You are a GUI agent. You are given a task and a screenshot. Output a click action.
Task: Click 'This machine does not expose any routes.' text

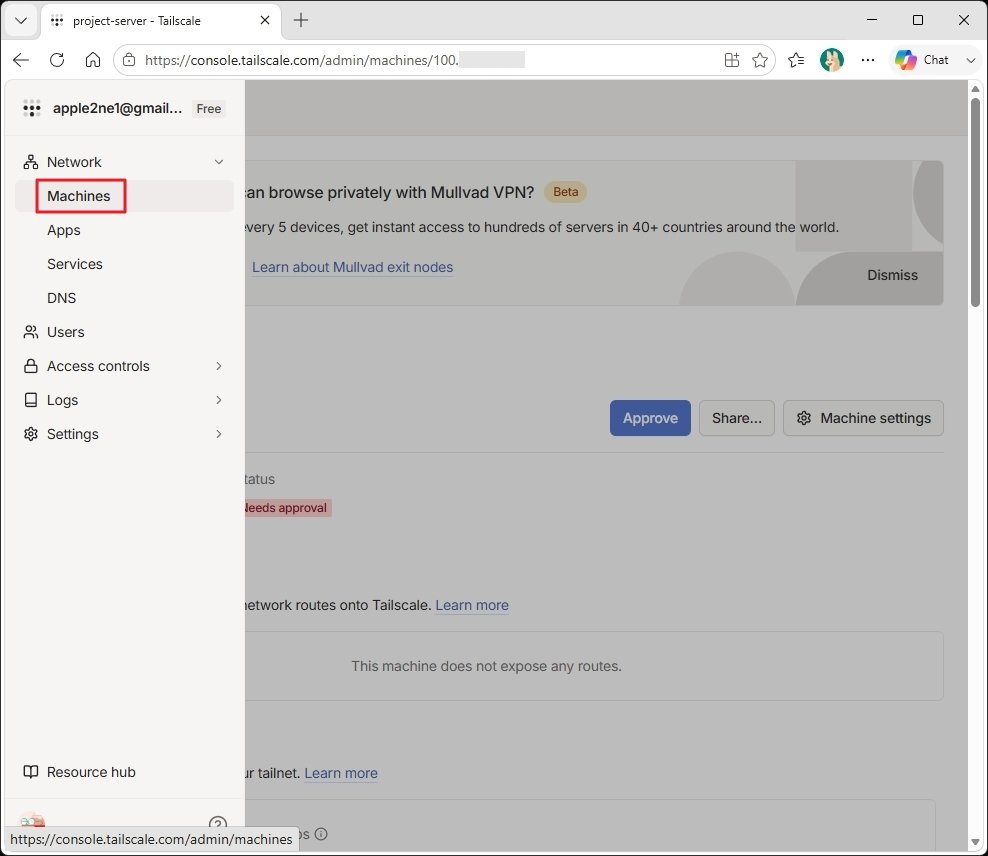pos(486,666)
